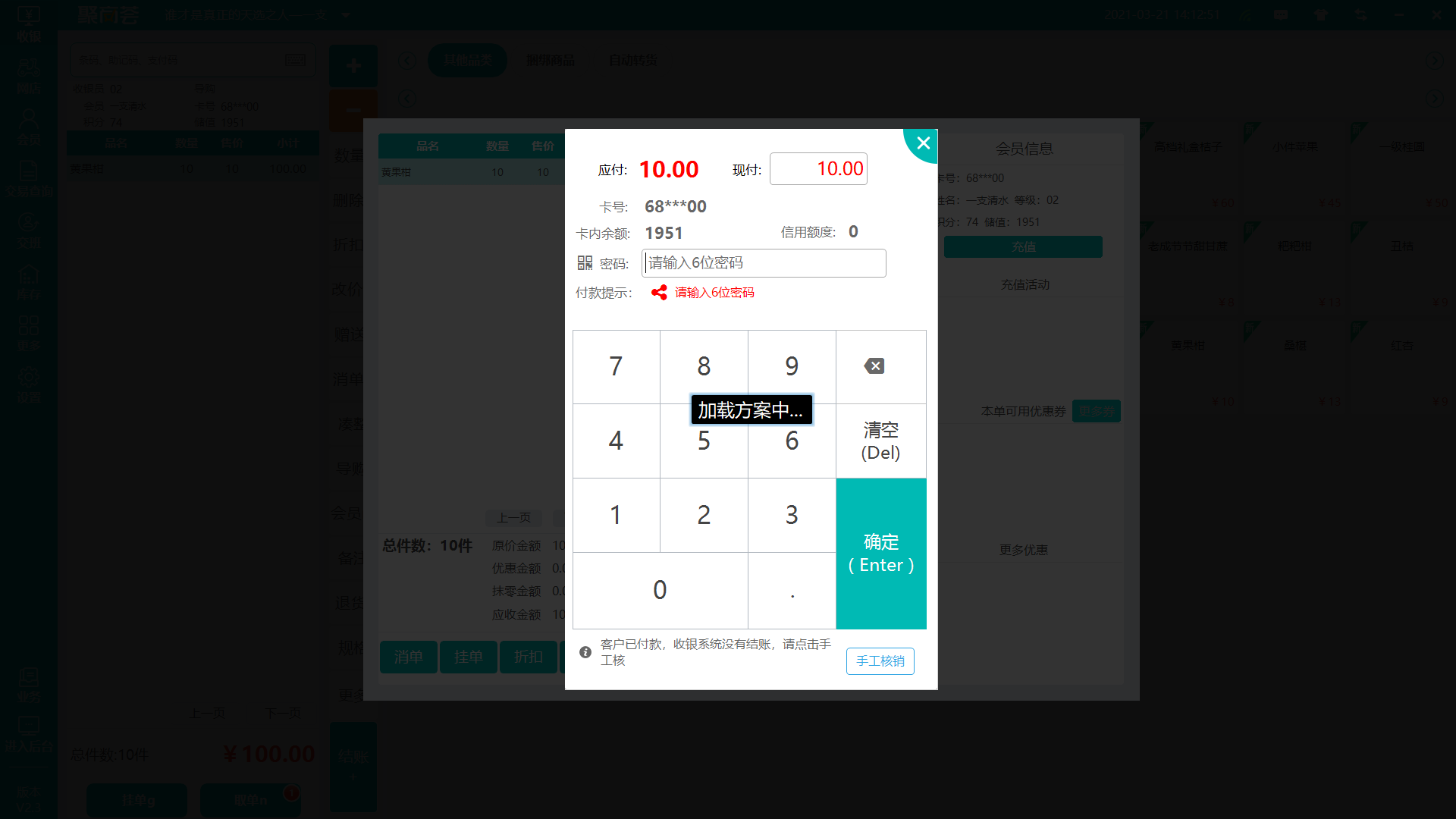Tap number 3 on the keypad
This screenshot has height=819, width=1456.
792,515
